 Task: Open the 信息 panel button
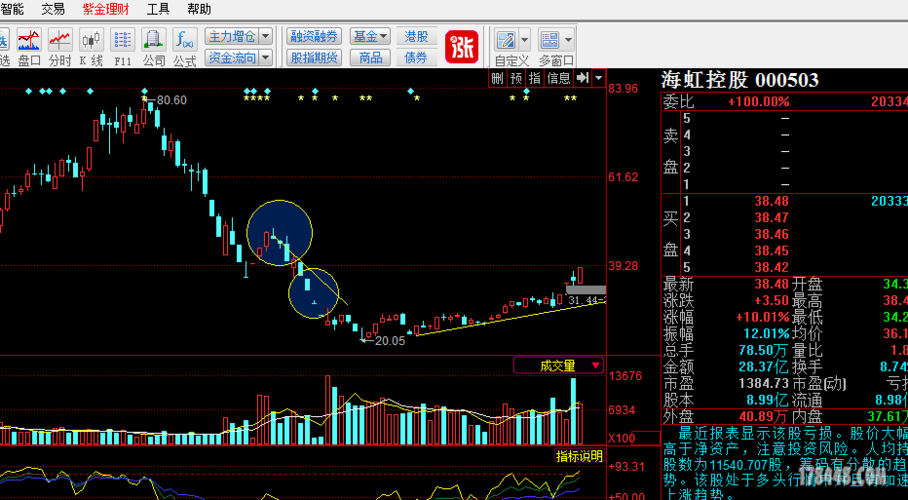(x=559, y=78)
